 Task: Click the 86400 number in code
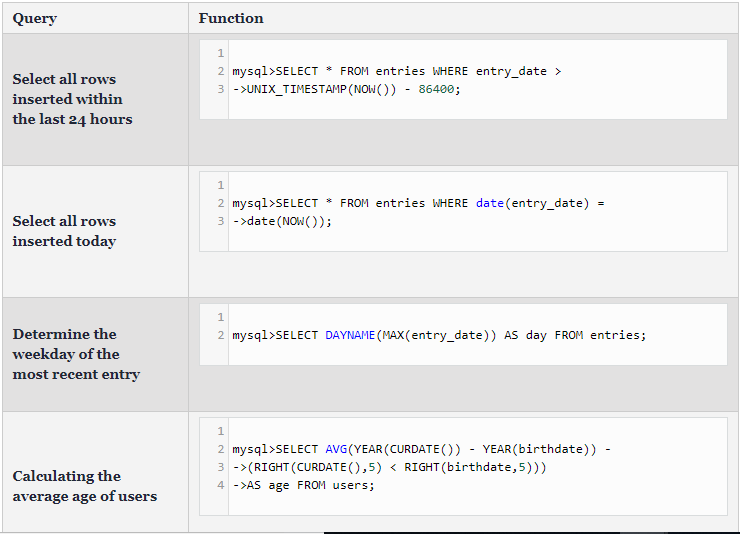(436, 89)
